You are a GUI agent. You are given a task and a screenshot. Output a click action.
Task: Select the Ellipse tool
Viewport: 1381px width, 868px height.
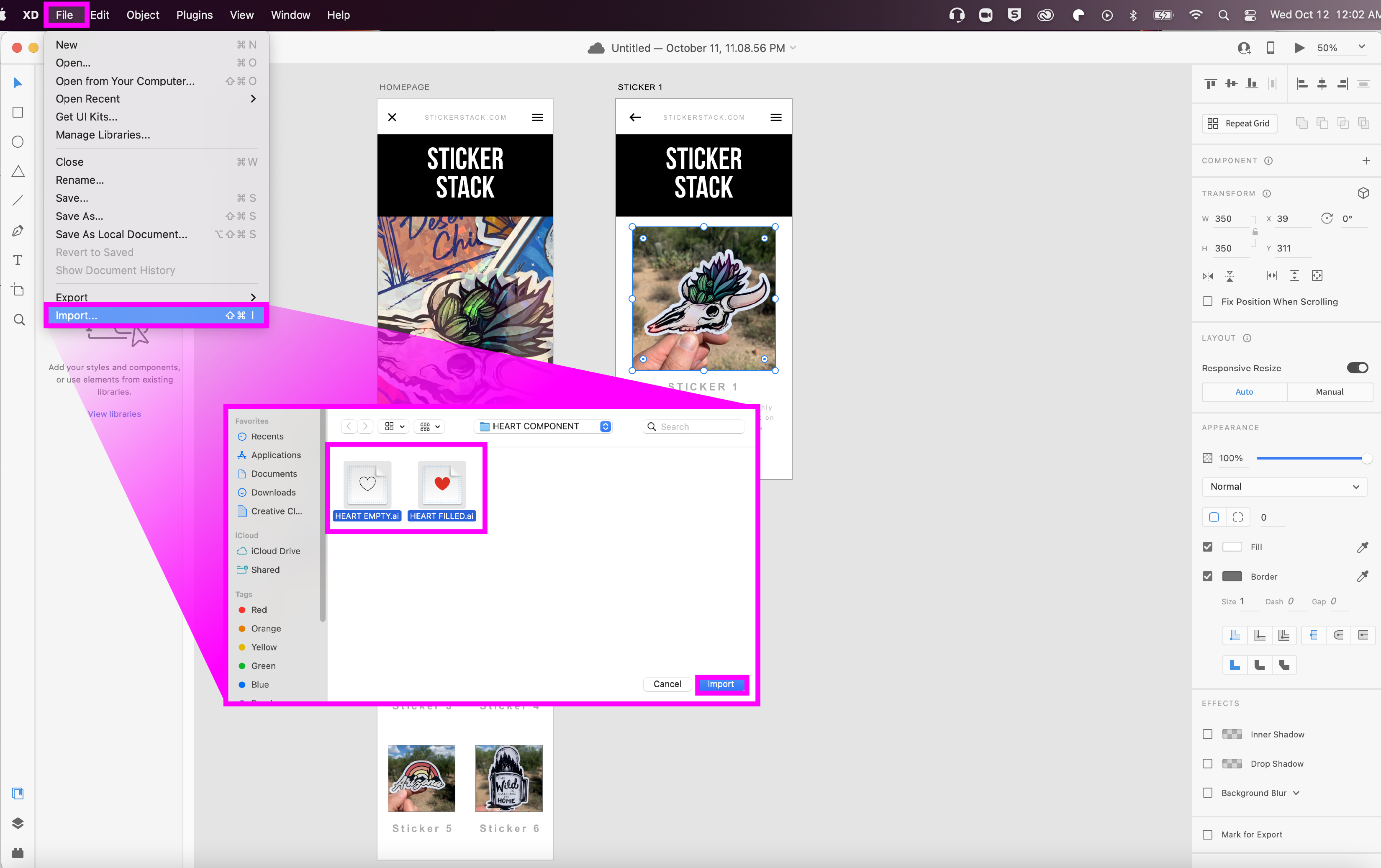click(18, 142)
